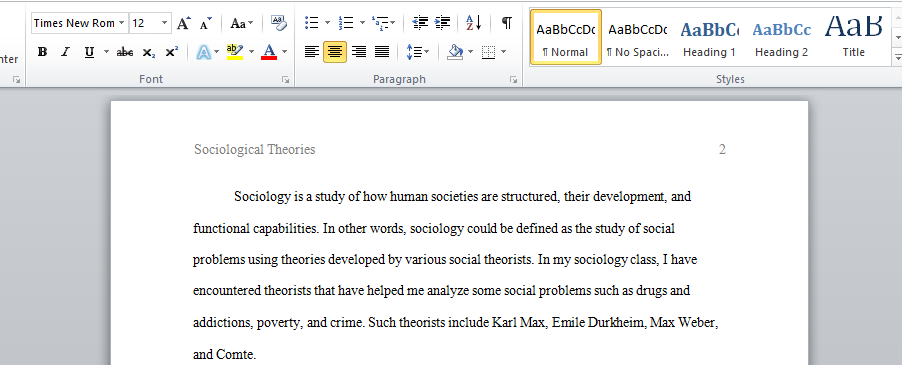Select the No Spacing style
Viewport: 902px width, 365px height.
[x=637, y=37]
